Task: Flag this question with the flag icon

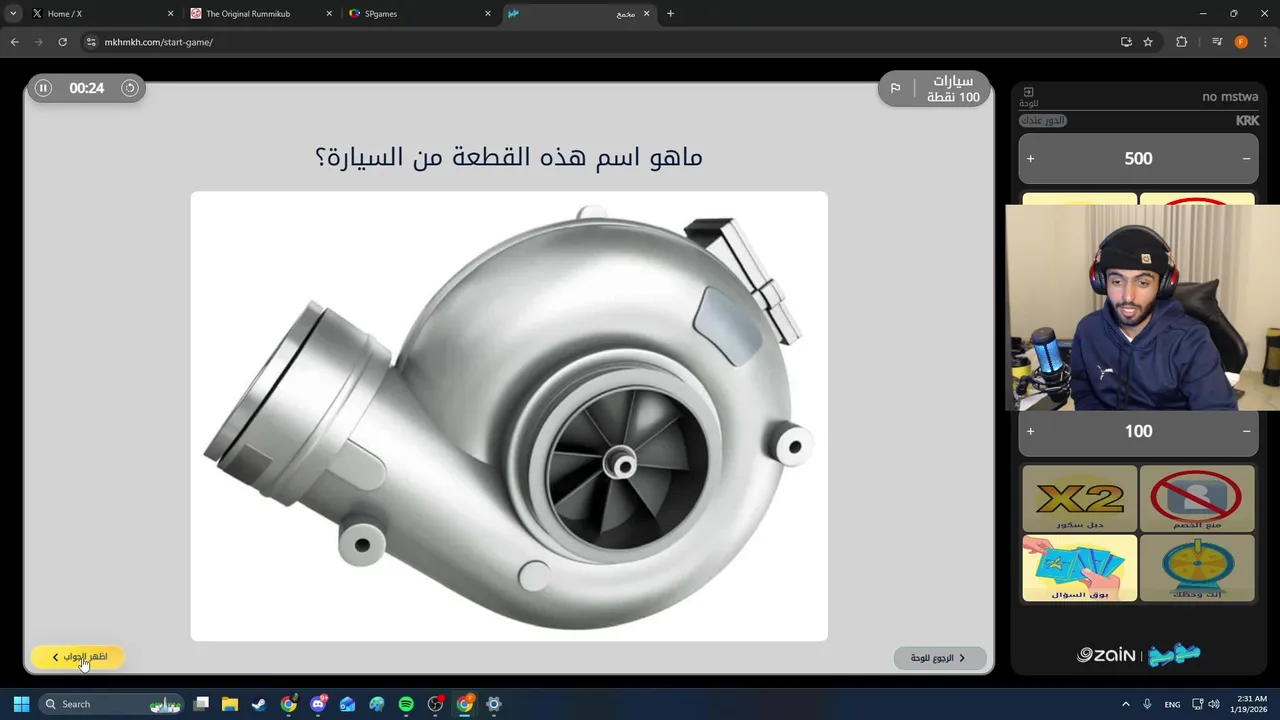Action: (x=895, y=88)
